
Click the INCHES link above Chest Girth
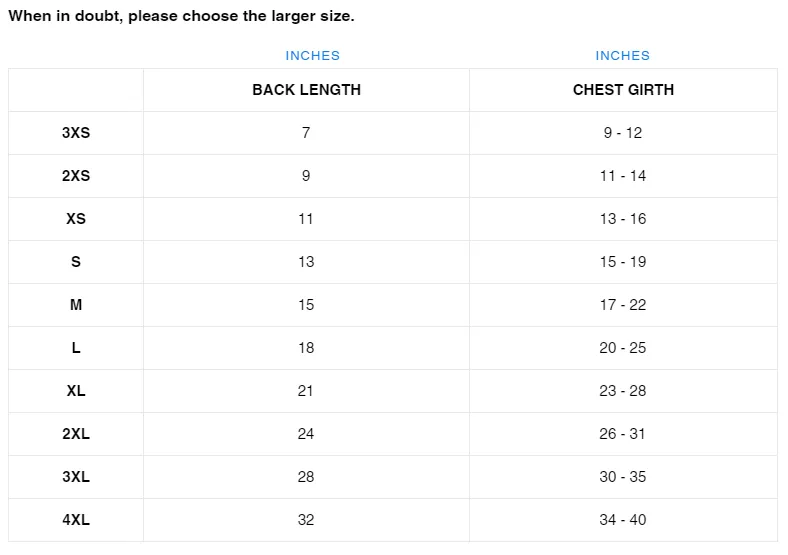tap(623, 56)
